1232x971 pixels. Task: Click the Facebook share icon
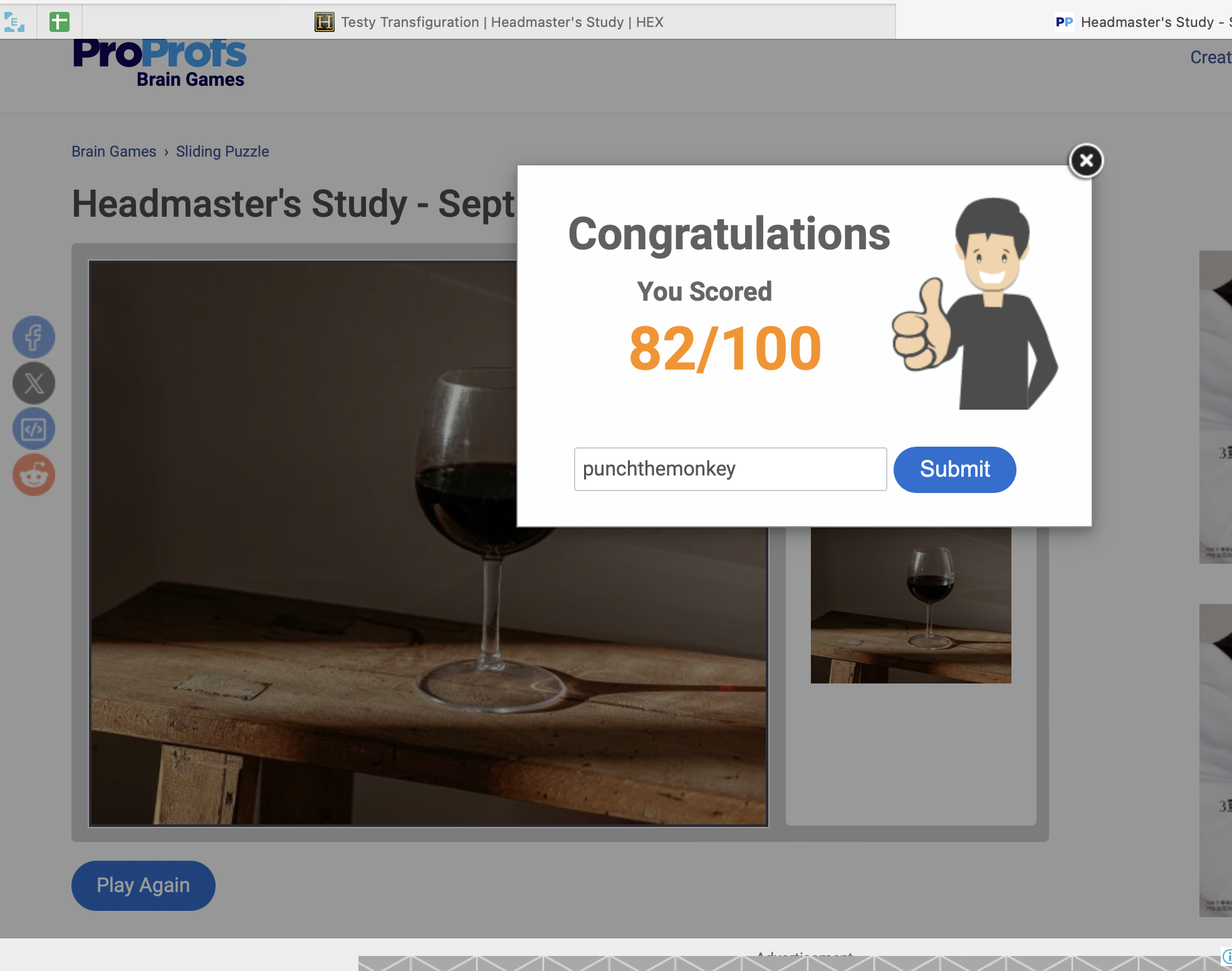point(34,337)
